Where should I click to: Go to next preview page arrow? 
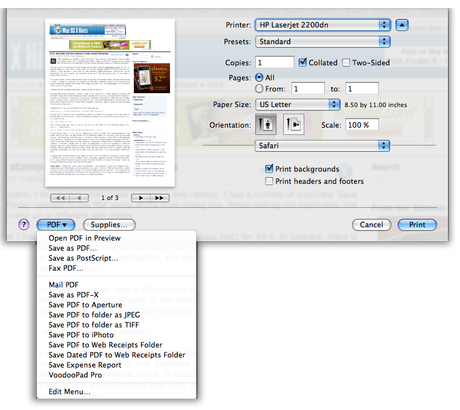coord(140,198)
